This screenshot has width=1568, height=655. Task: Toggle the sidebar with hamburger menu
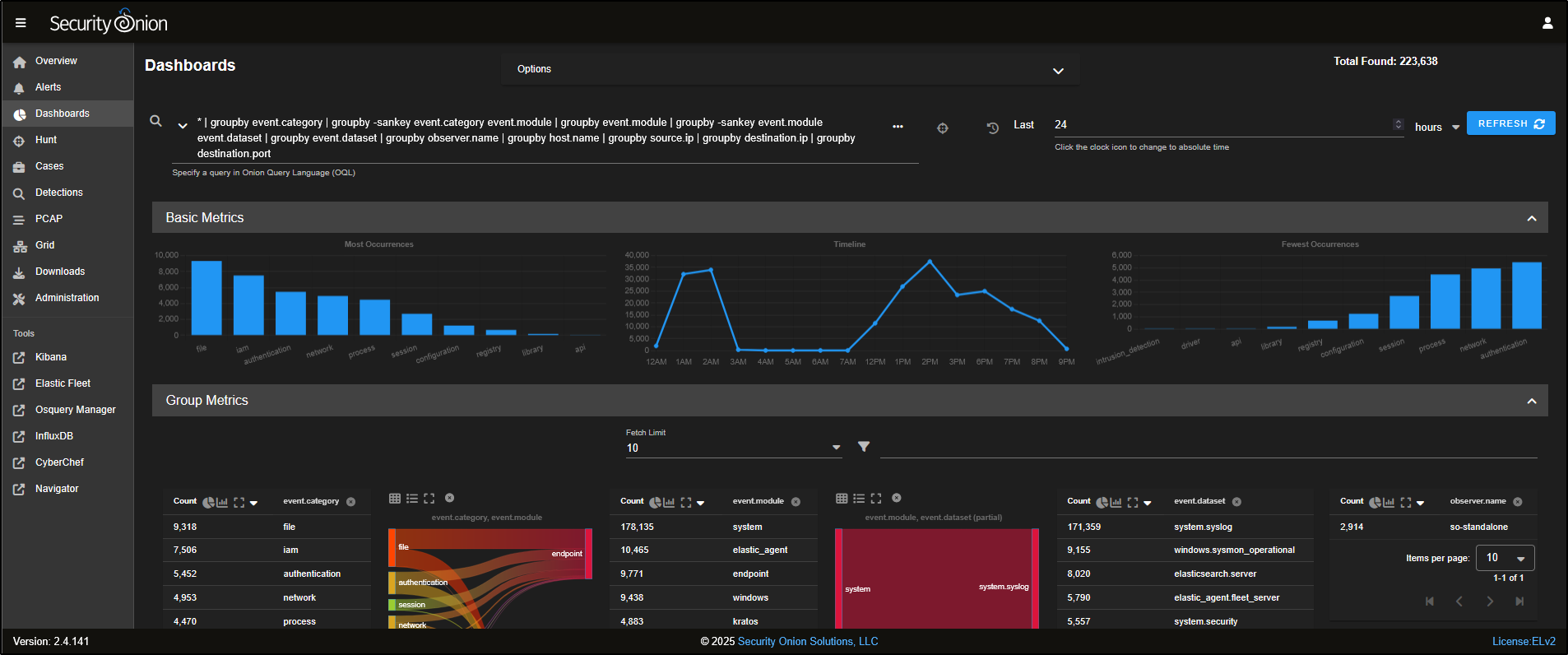tap(21, 23)
